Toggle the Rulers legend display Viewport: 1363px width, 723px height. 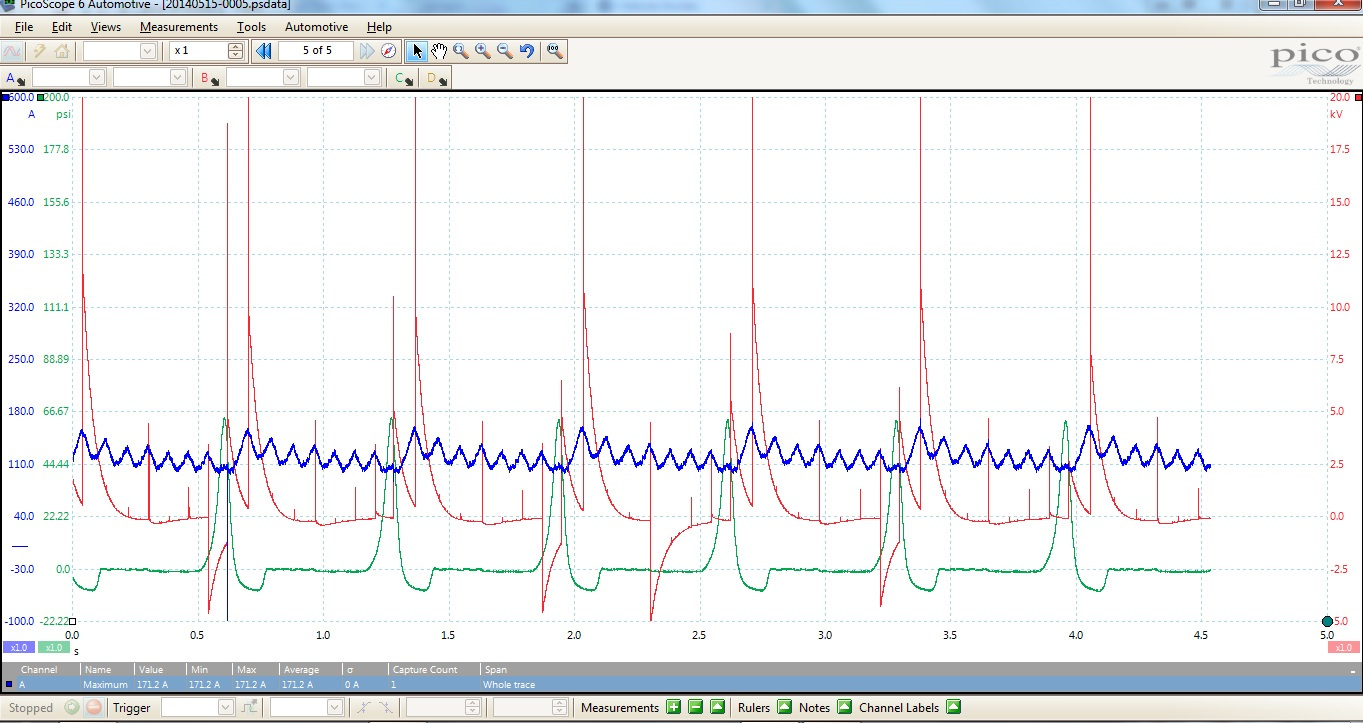point(784,708)
